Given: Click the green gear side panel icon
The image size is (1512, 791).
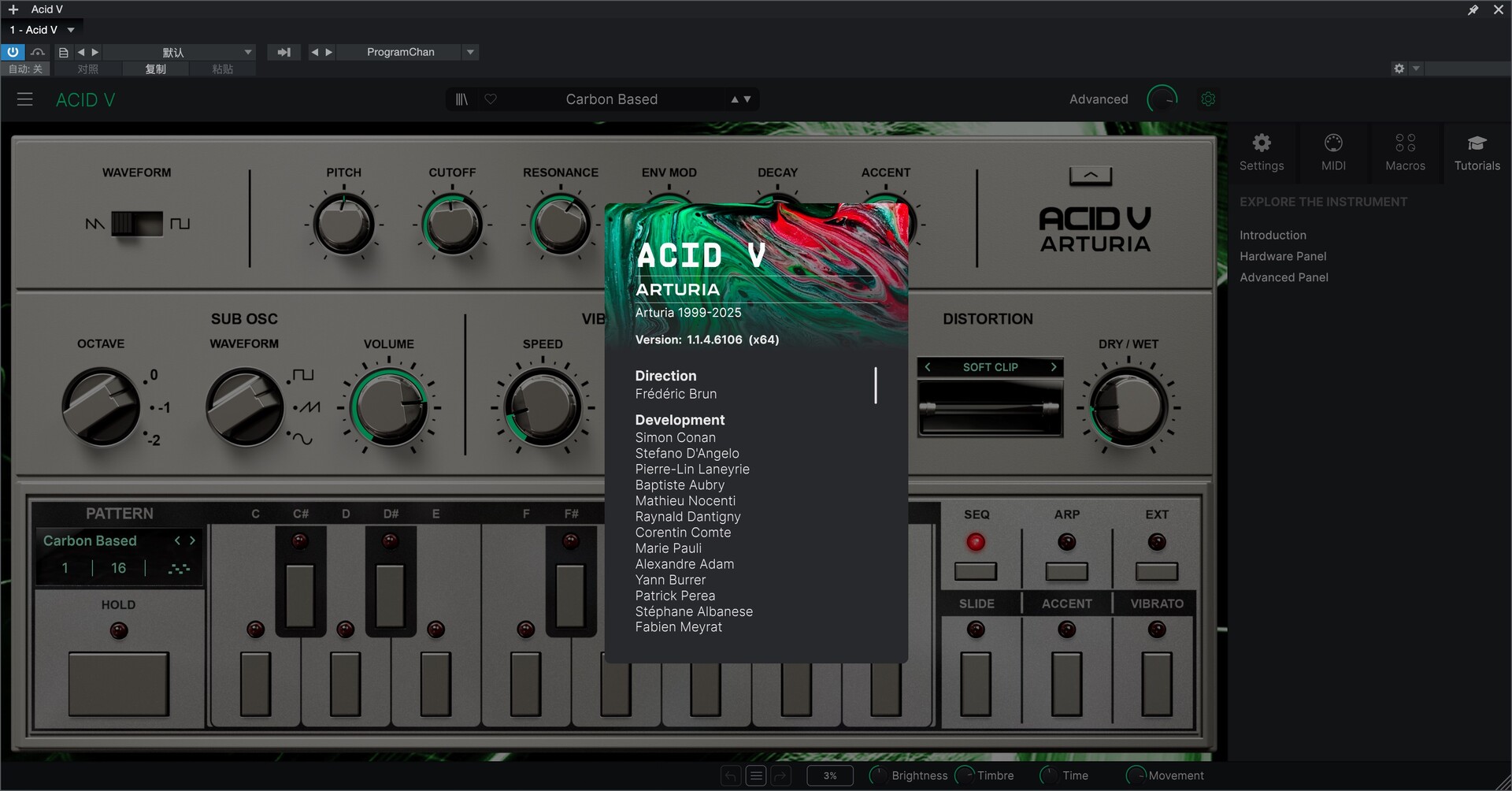Looking at the screenshot, I should (x=1208, y=99).
